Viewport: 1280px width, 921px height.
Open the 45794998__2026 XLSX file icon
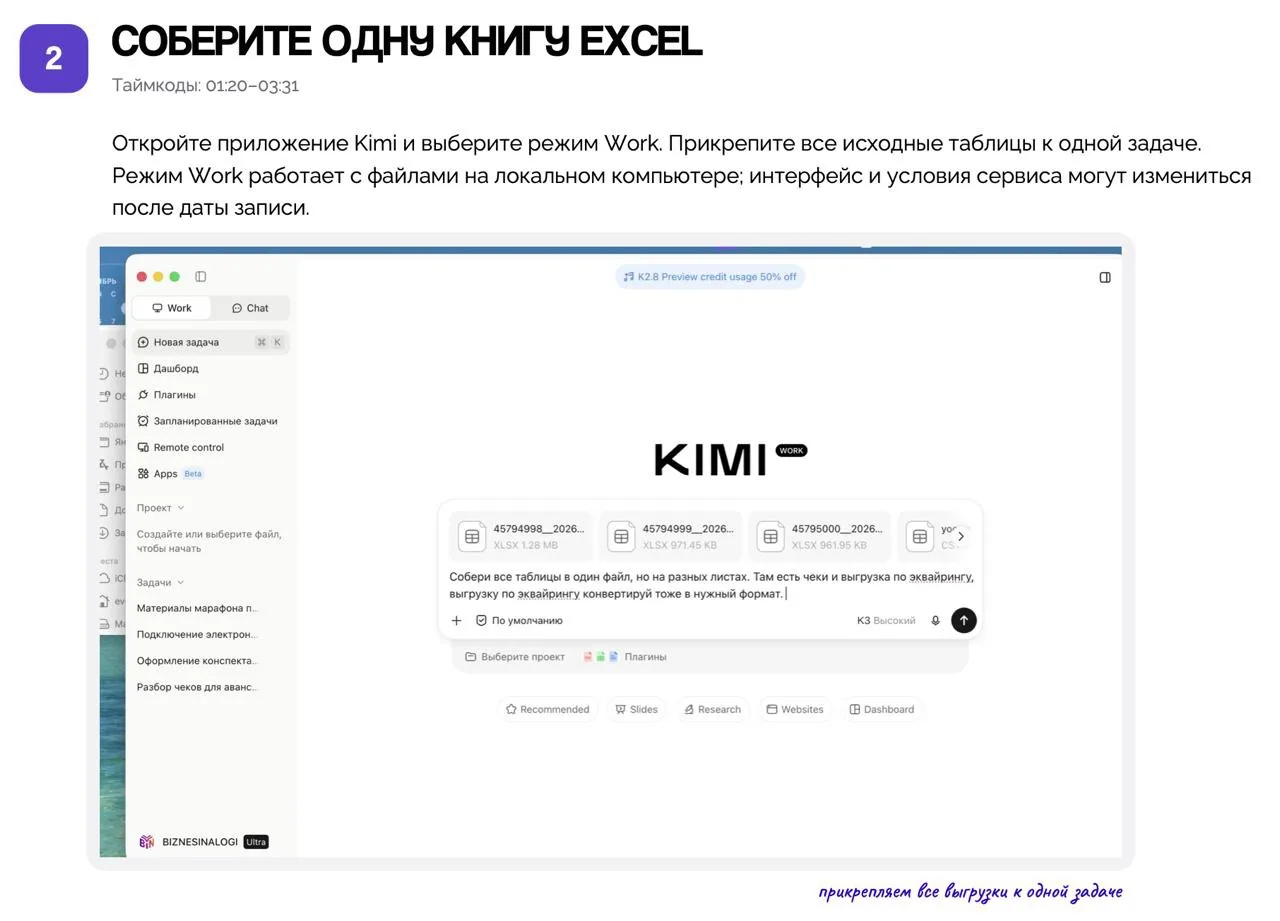tap(472, 536)
